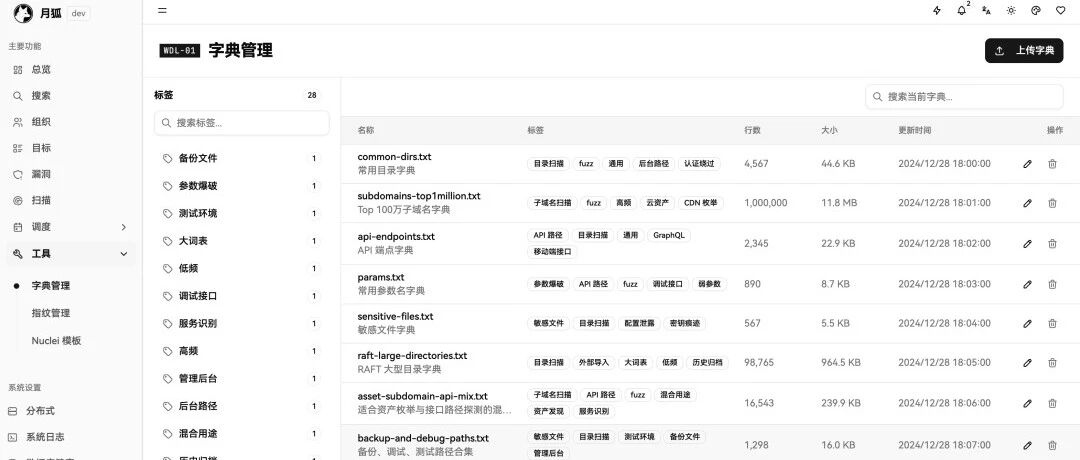
Task: Delete common-dirs.txt with trash icon
Action: (1052, 164)
